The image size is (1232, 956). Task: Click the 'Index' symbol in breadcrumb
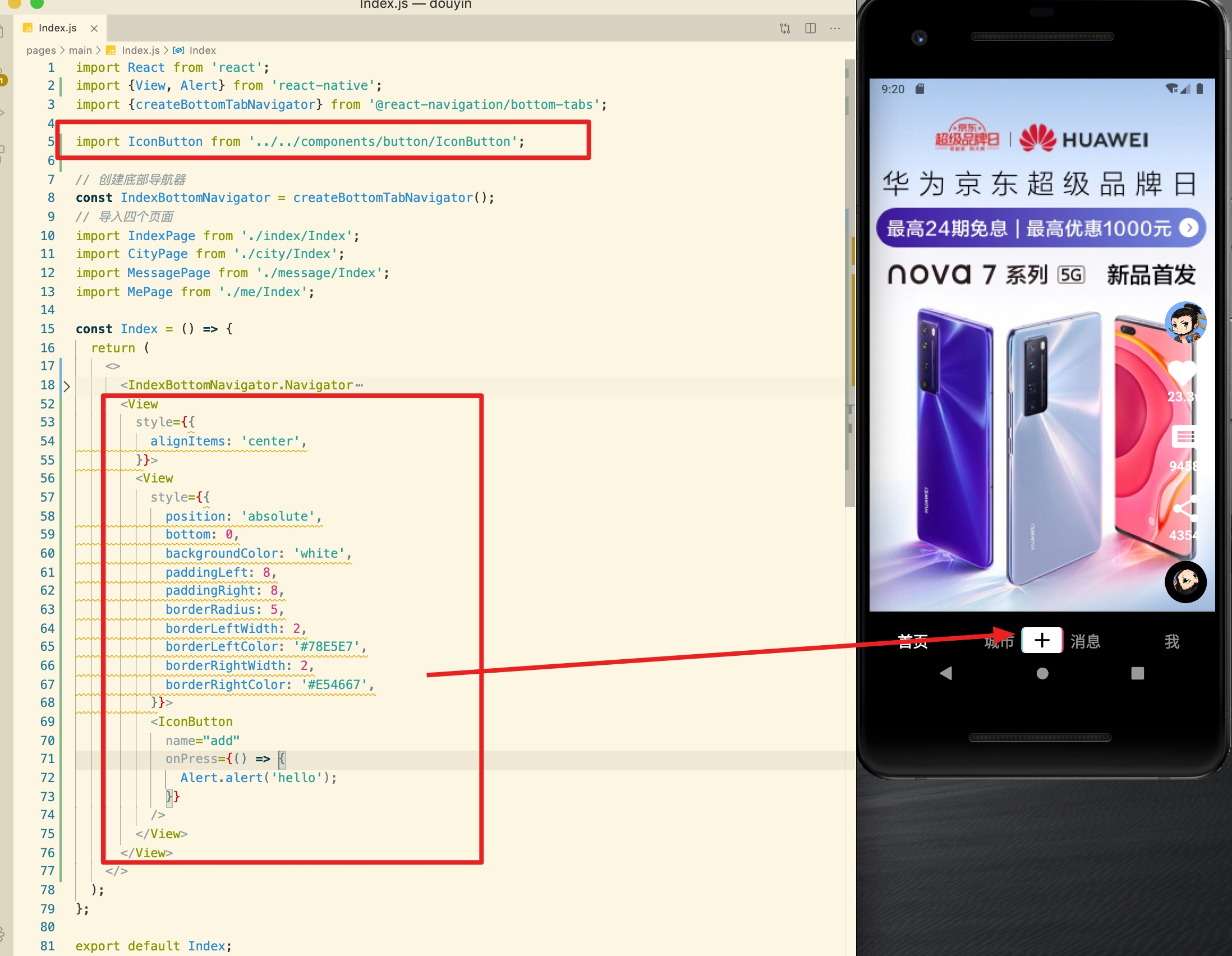(x=203, y=50)
